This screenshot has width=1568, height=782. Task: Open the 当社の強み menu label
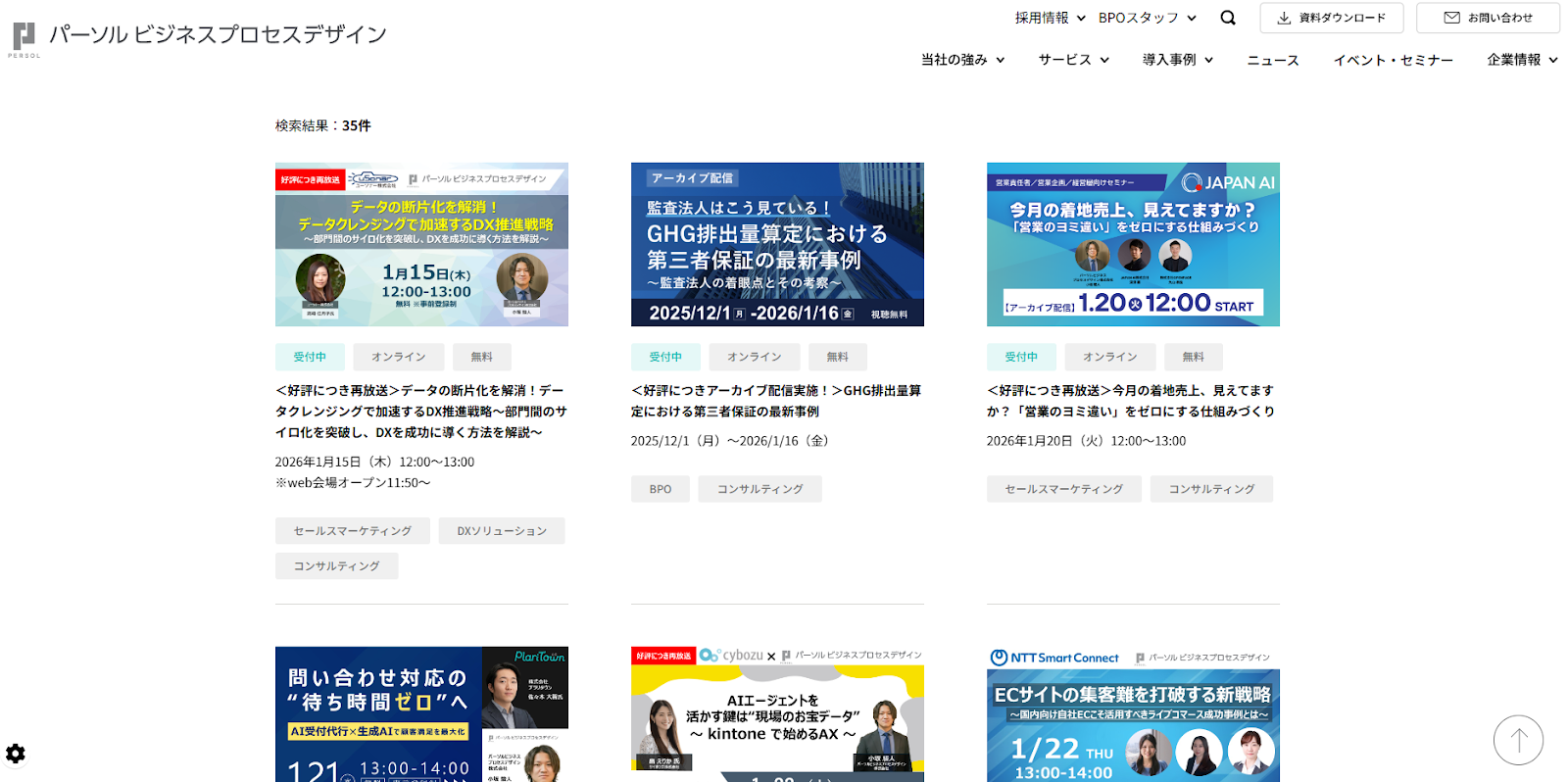pos(954,60)
